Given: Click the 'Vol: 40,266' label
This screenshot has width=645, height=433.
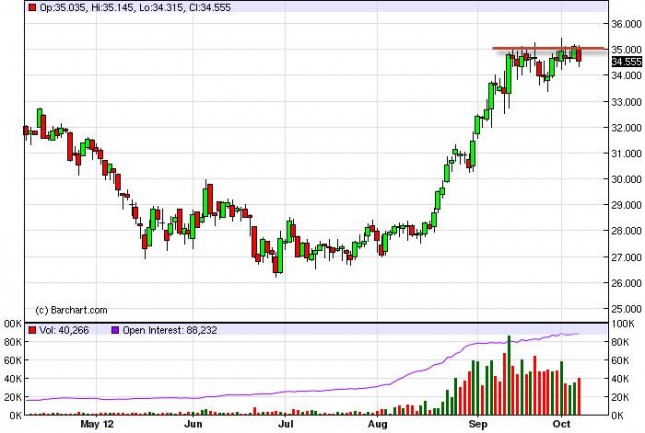Looking at the screenshot, I should tap(64, 330).
